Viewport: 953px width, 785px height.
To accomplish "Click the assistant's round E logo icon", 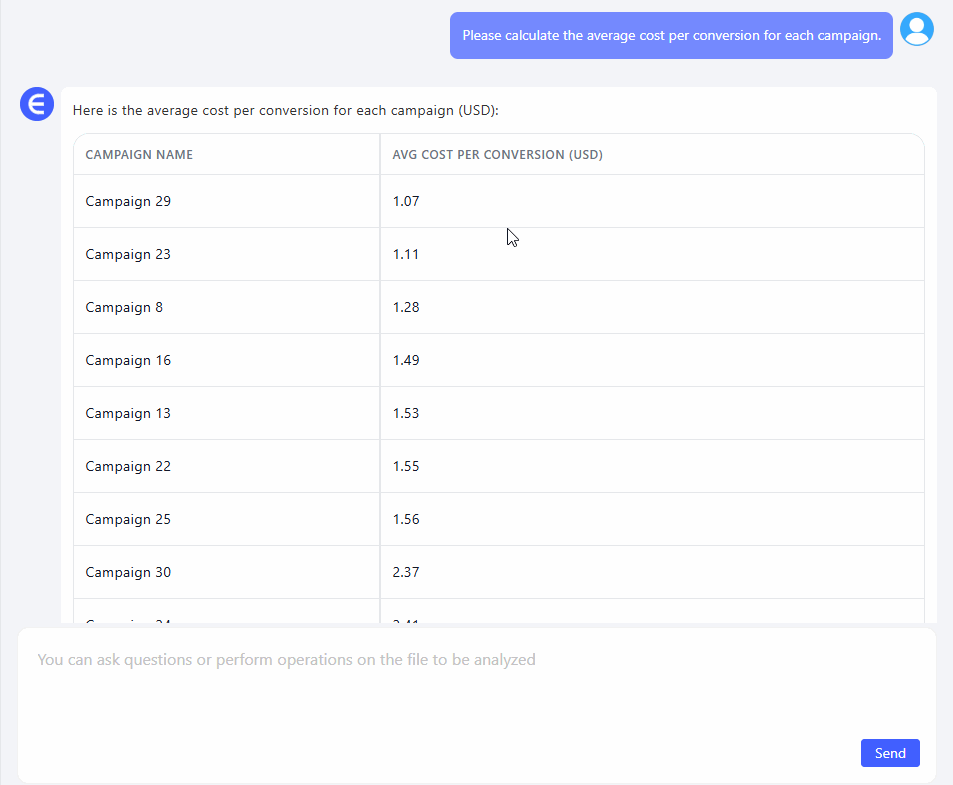I will click(x=37, y=104).
